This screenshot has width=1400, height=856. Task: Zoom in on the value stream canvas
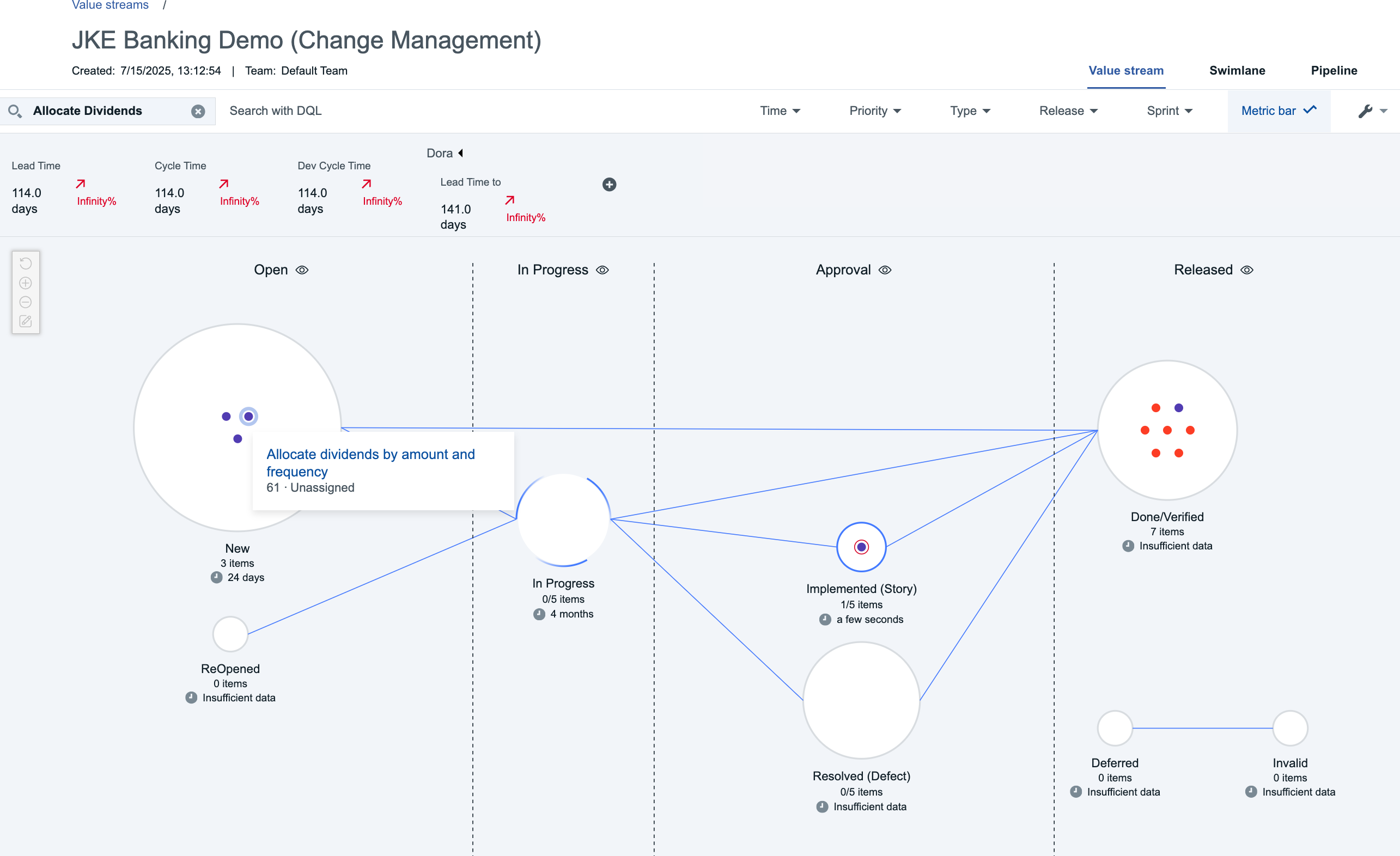(26, 283)
